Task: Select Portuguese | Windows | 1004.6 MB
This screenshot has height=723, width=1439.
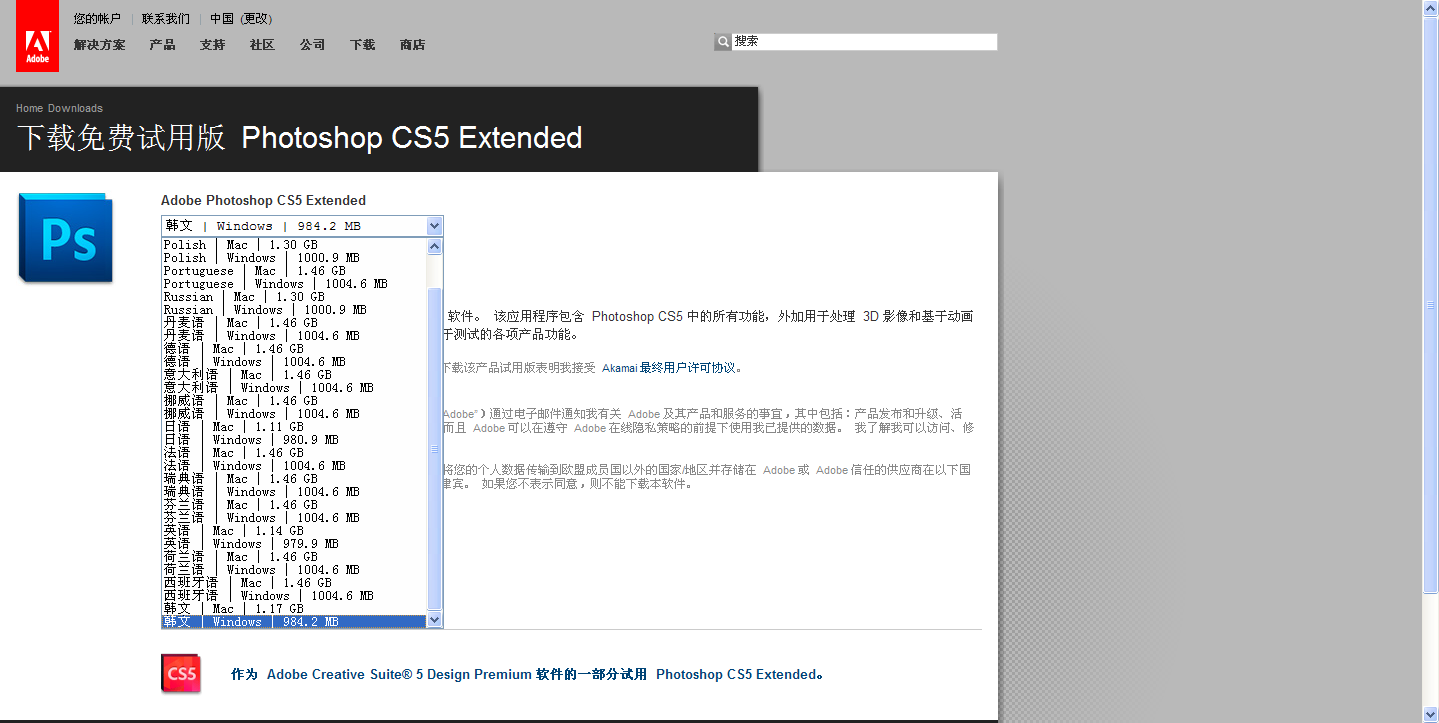Action: [294, 284]
